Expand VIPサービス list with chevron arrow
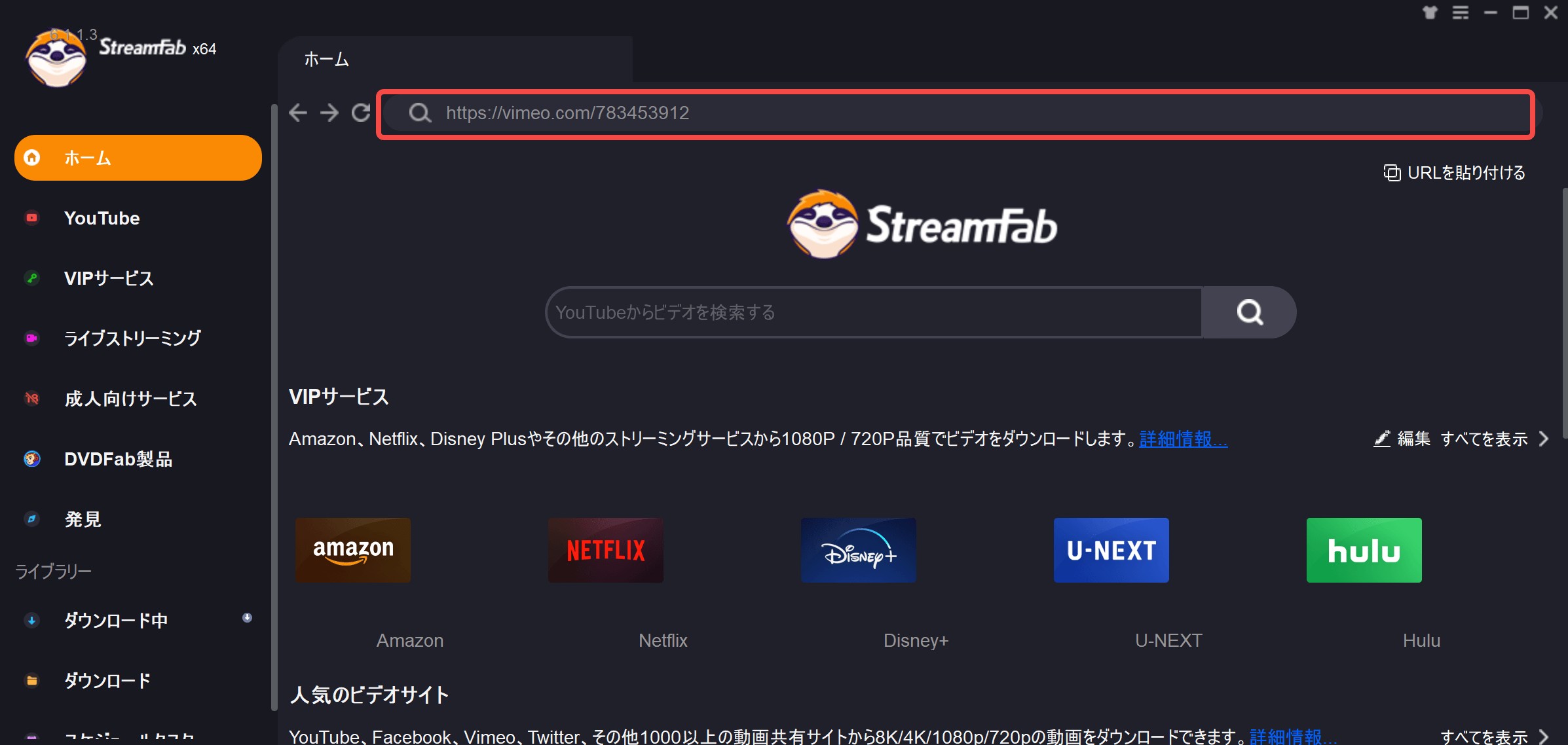1568x745 pixels. [1544, 439]
